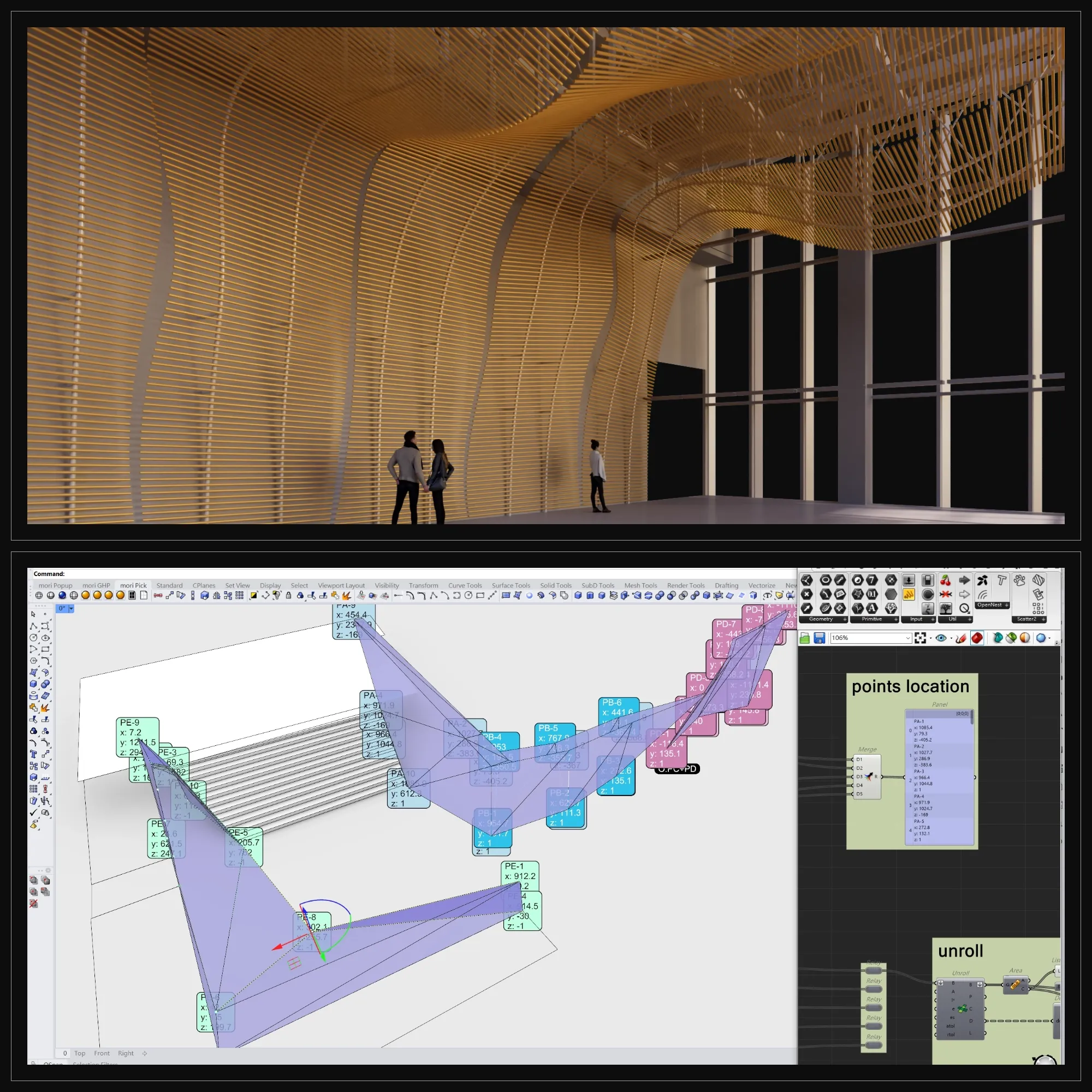Toggle the green selected-only preview icon
Image resolution: width=1092 pixels, height=1092 pixels.
1012,638
